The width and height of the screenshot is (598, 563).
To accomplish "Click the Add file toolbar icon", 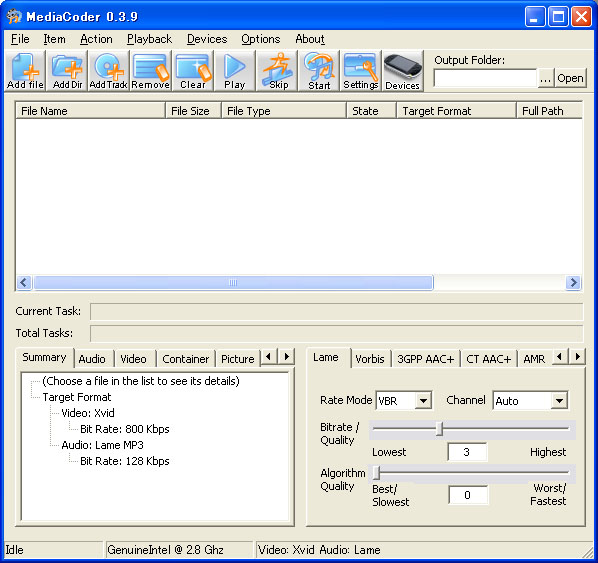I will pyautogui.click(x=25, y=71).
